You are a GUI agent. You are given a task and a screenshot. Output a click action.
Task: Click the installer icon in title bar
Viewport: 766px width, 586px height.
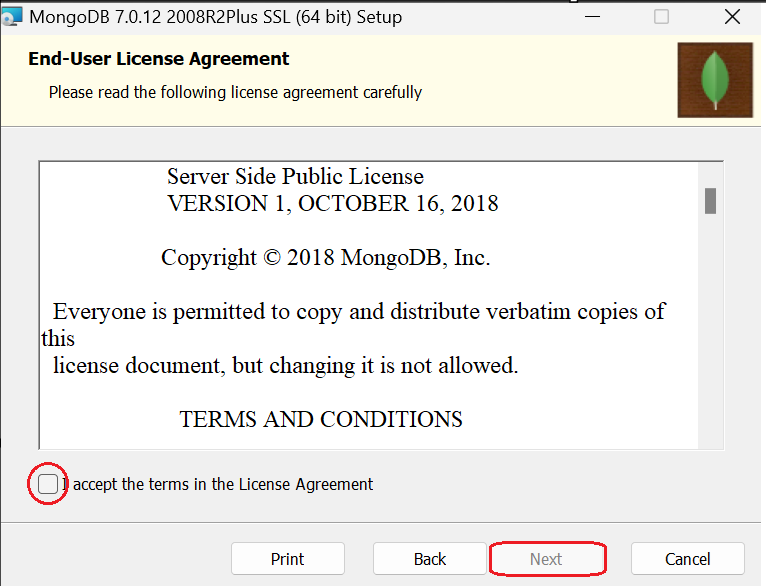[x=12, y=17]
